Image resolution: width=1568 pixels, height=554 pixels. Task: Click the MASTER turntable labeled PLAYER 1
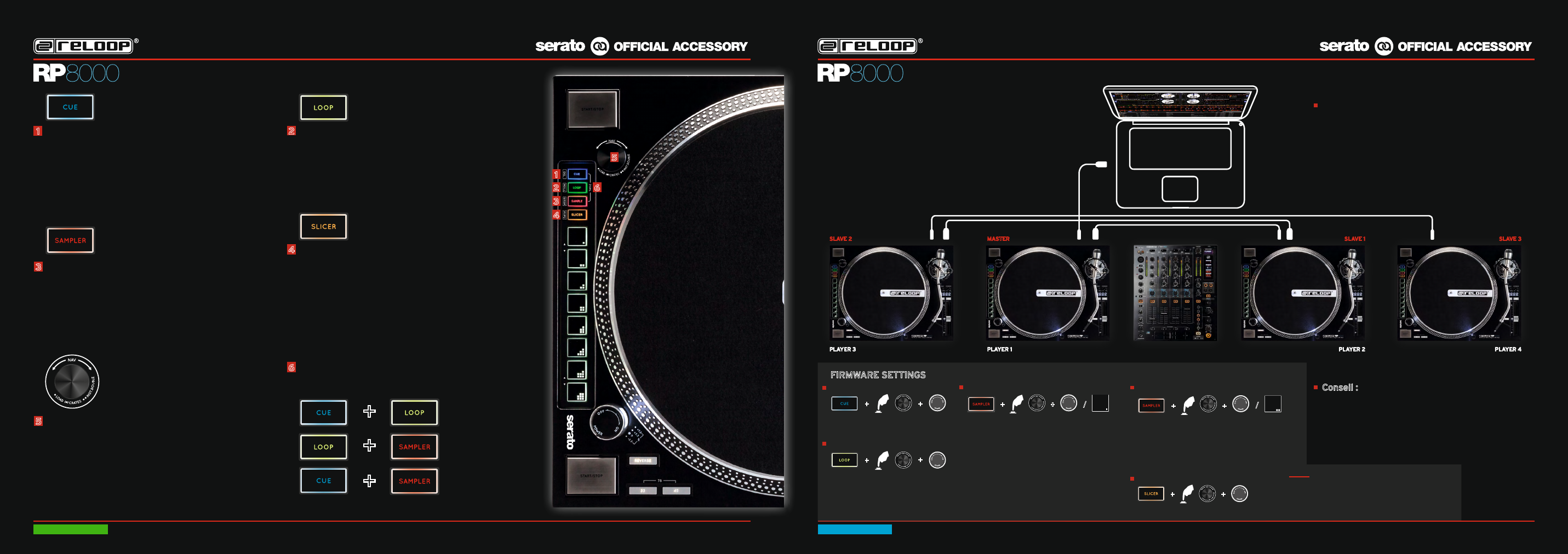(x=1047, y=293)
